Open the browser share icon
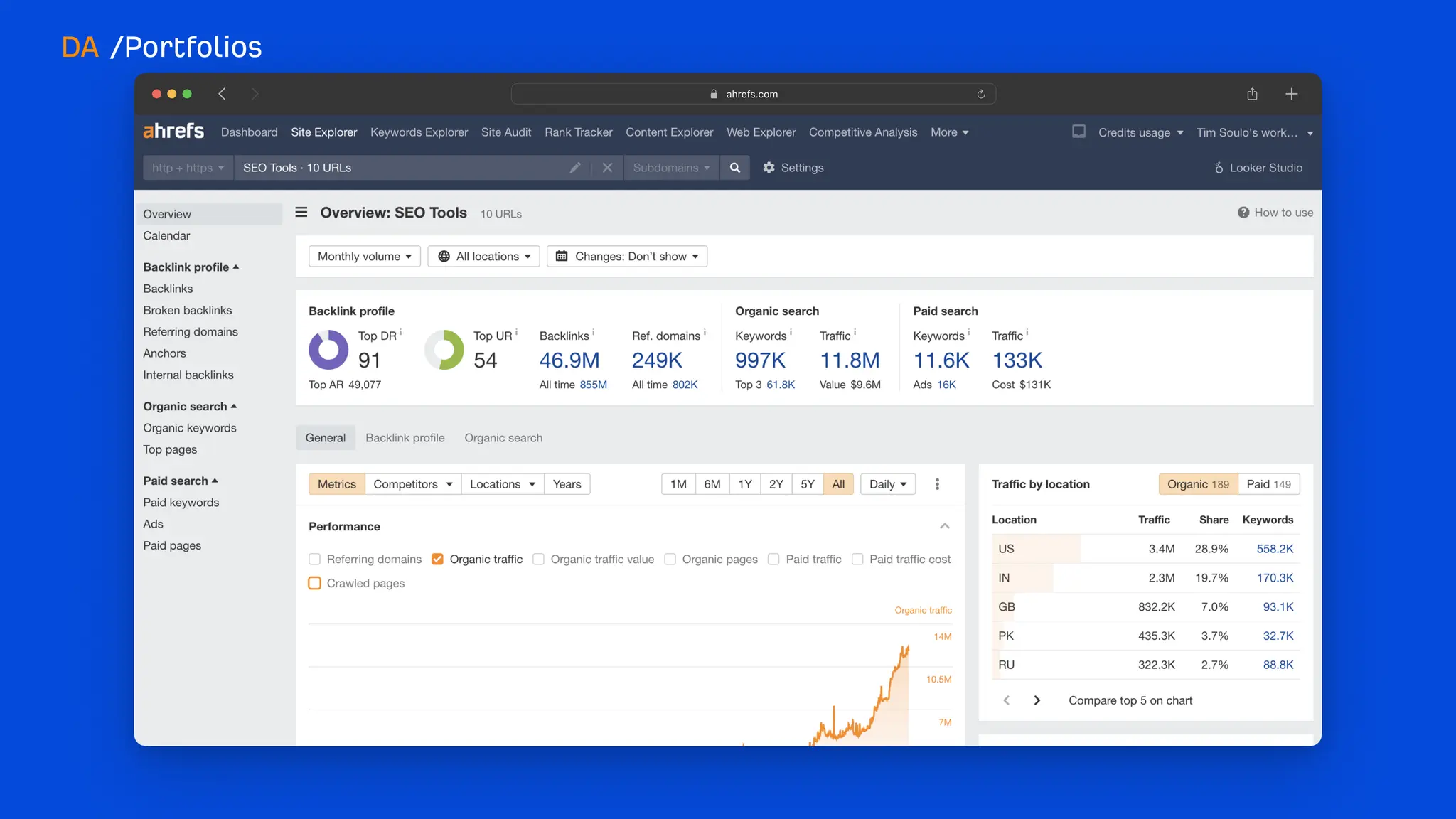The image size is (1456, 819). [1252, 94]
